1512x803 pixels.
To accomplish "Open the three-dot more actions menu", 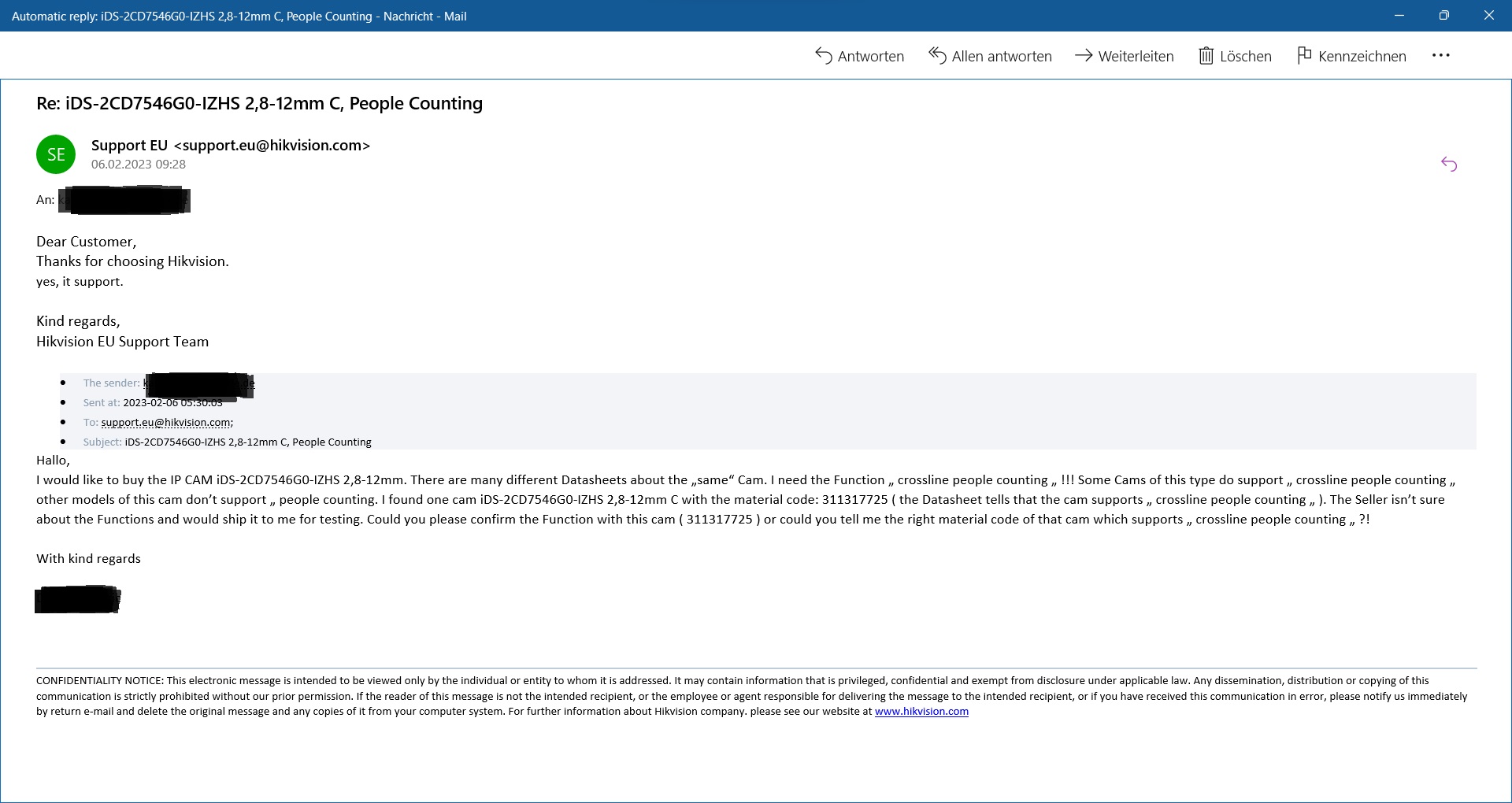I will pyautogui.click(x=1440, y=55).
